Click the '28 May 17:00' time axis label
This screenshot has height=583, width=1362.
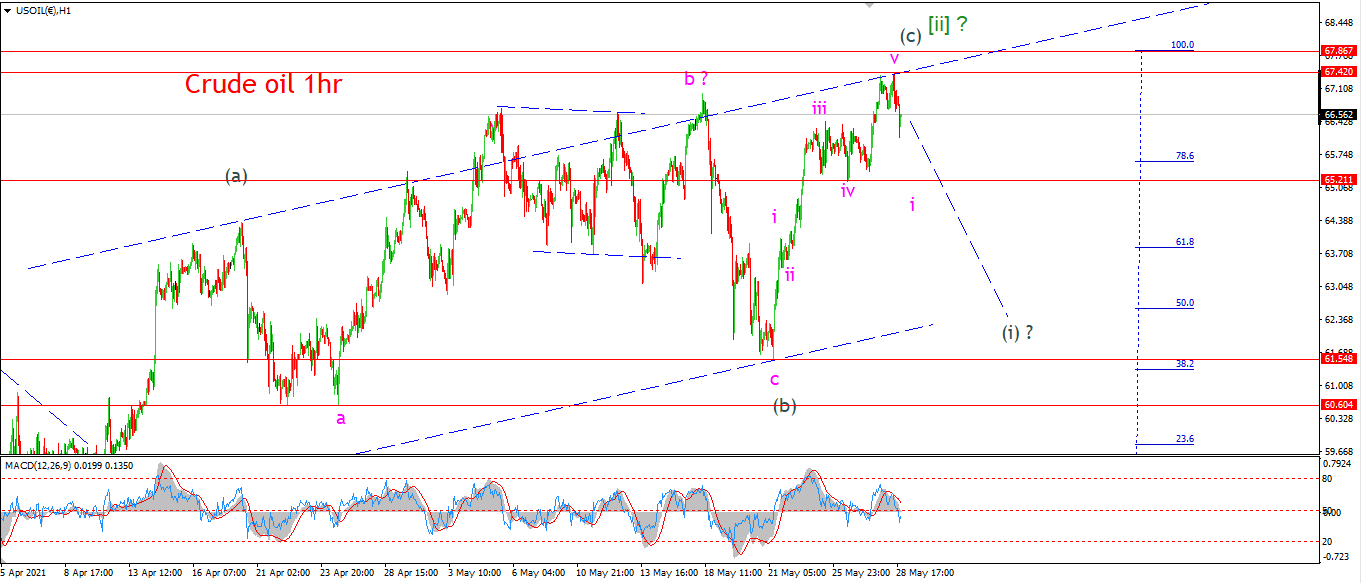coord(927,574)
